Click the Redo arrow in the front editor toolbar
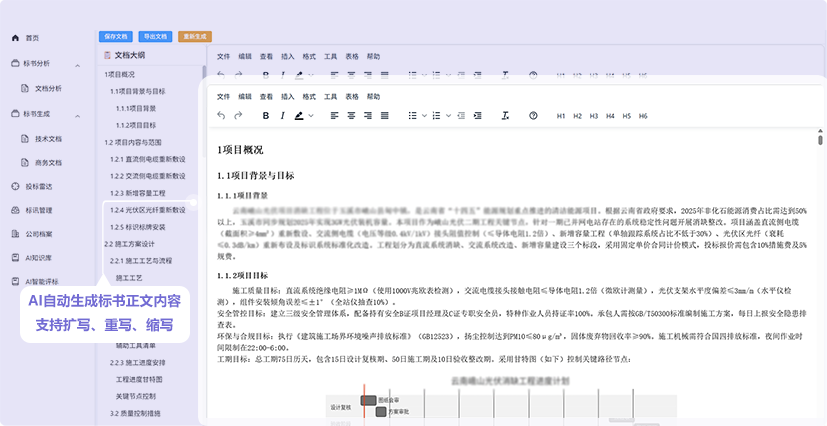Viewport: 827px width, 426px height. (x=238, y=116)
